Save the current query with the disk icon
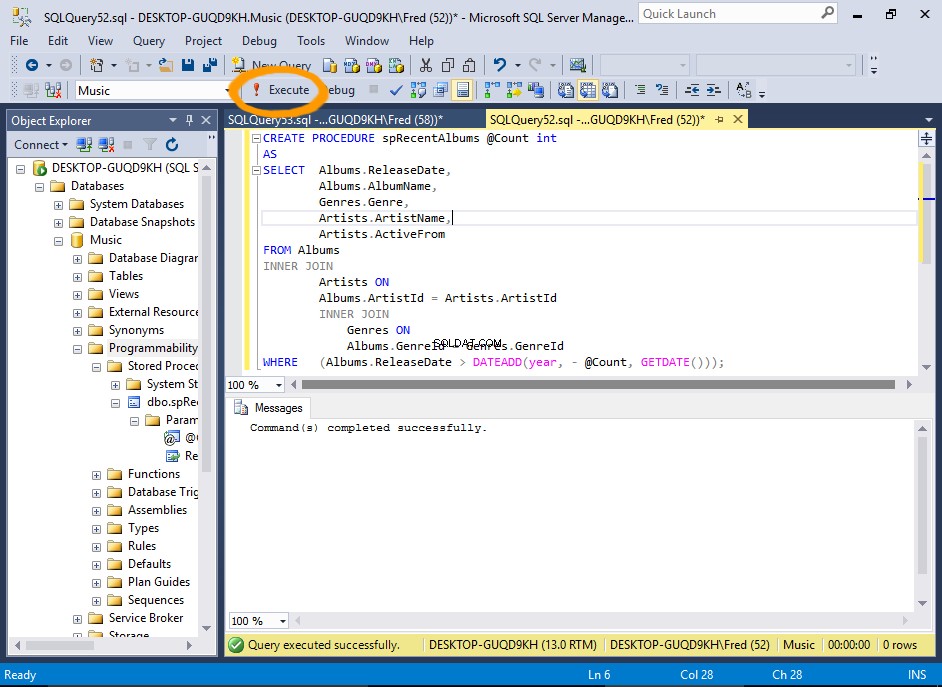942x687 pixels. 188,65
